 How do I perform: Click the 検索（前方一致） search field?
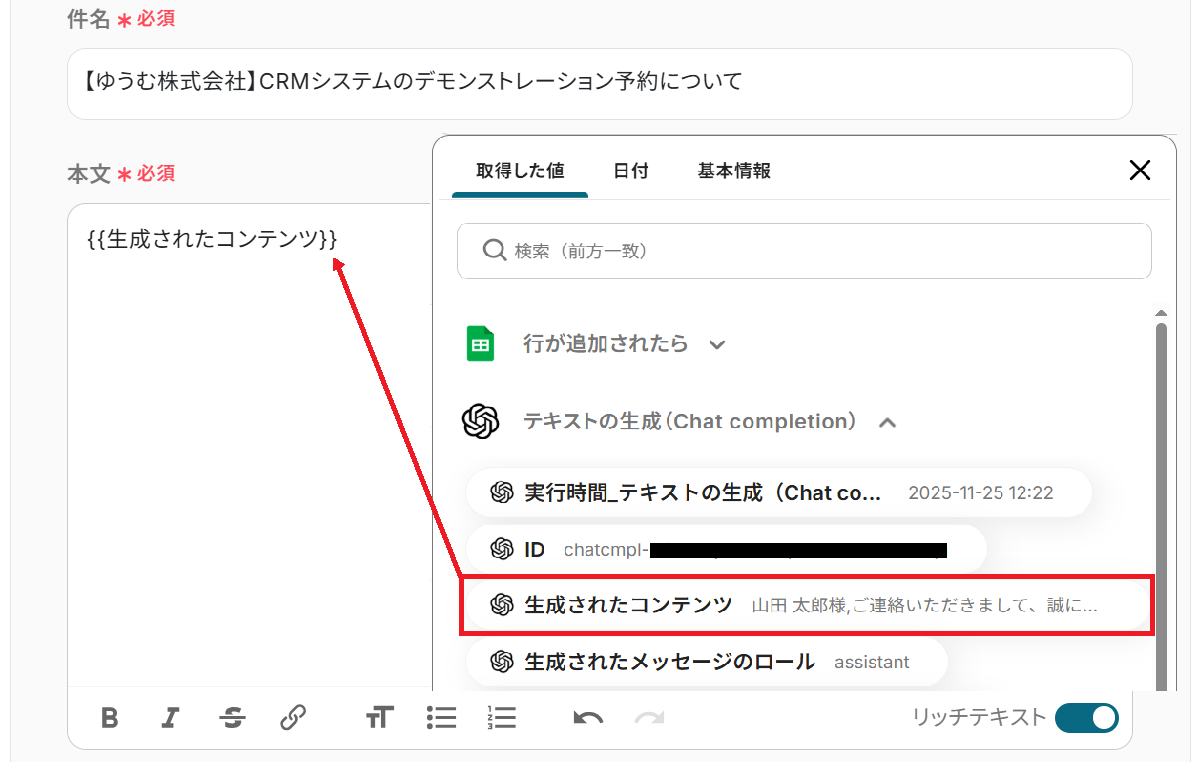pos(804,251)
